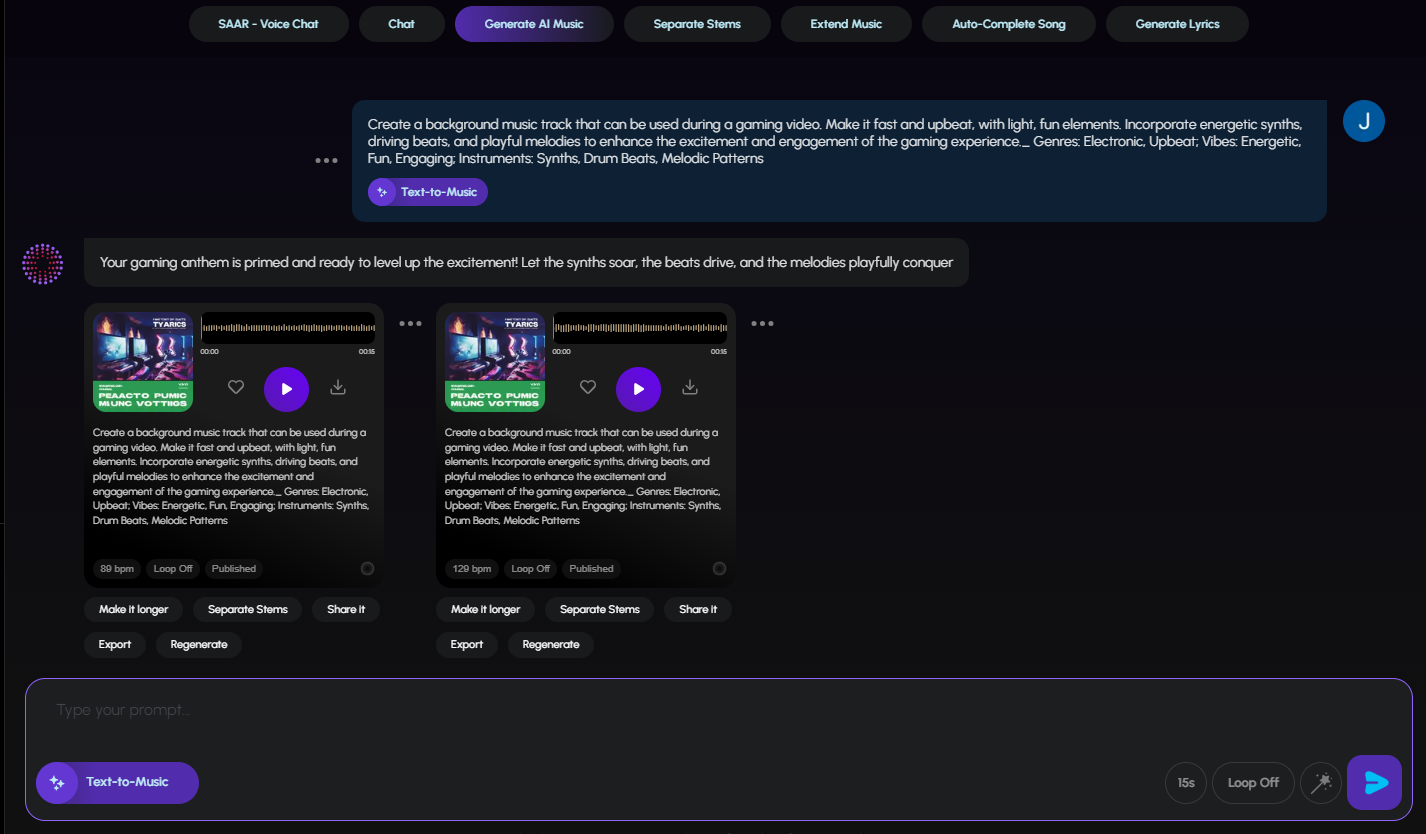Seek in the 129 bpm track waveform
Screen dimensions: 1426x834
coord(640,328)
